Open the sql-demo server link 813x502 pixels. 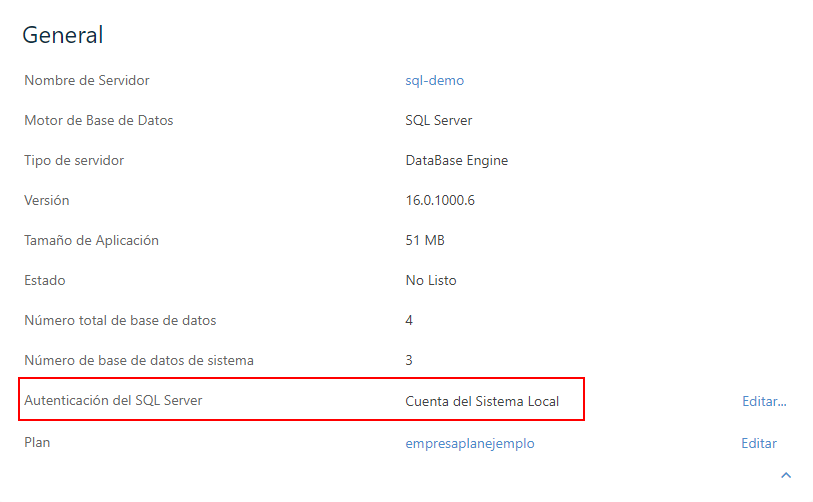coord(434,81)
